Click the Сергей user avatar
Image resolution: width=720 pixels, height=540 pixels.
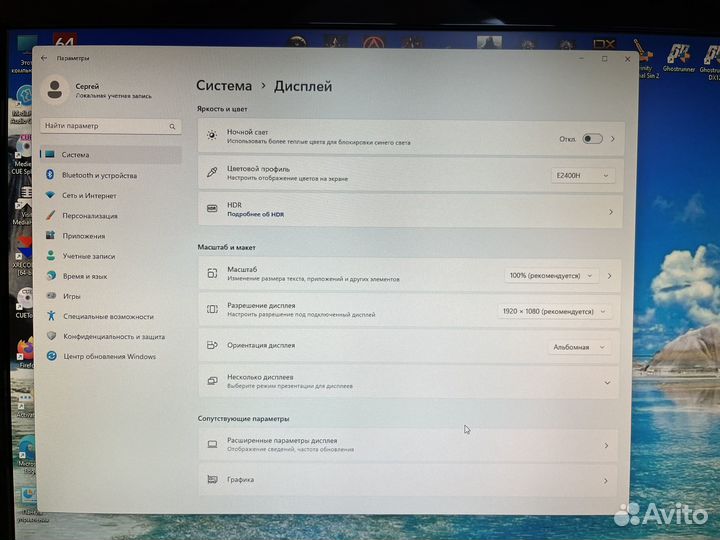coord(55,89)
